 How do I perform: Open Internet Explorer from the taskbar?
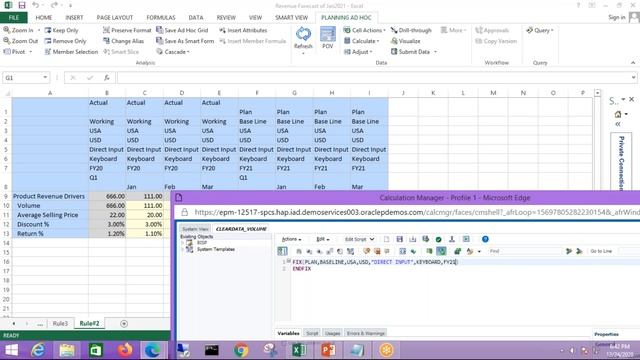38,350
